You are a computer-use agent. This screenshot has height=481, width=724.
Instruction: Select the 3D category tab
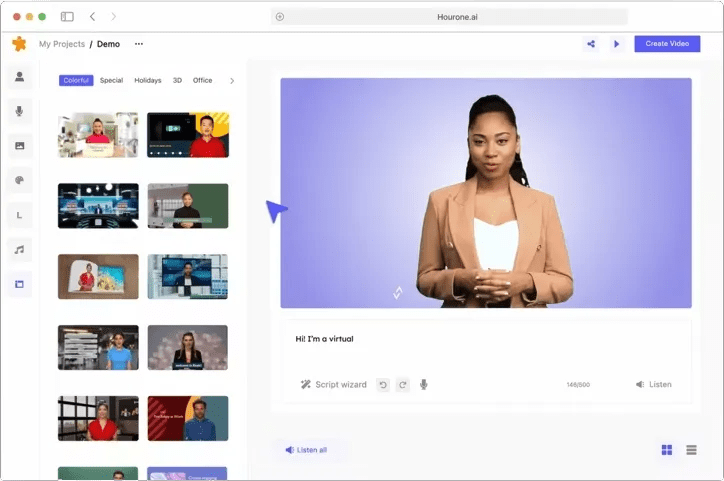point(177,80)
